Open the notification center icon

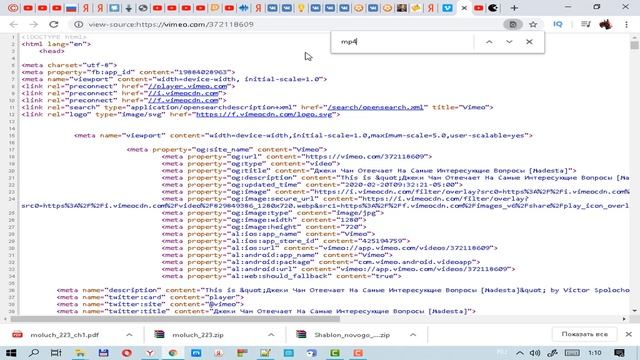(x=619, y=353)
